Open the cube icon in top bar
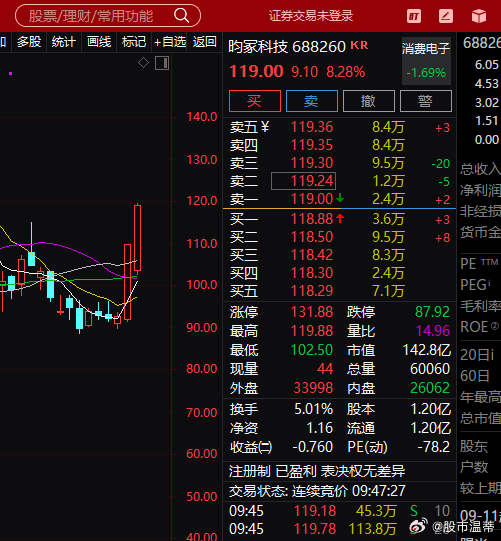The image size is (501, 541). [479, 16]
